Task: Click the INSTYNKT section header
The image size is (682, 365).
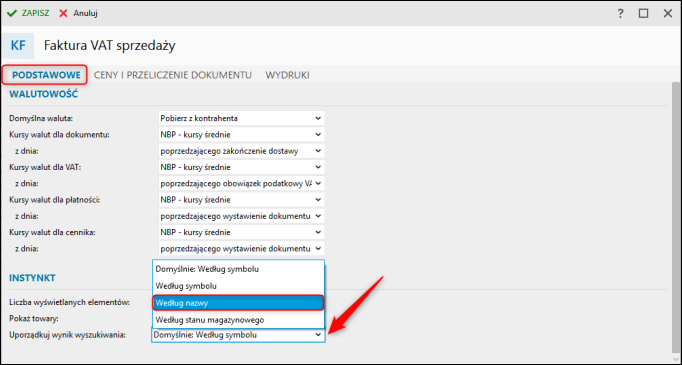Action: pyautogui.click(x=32, y=278)
